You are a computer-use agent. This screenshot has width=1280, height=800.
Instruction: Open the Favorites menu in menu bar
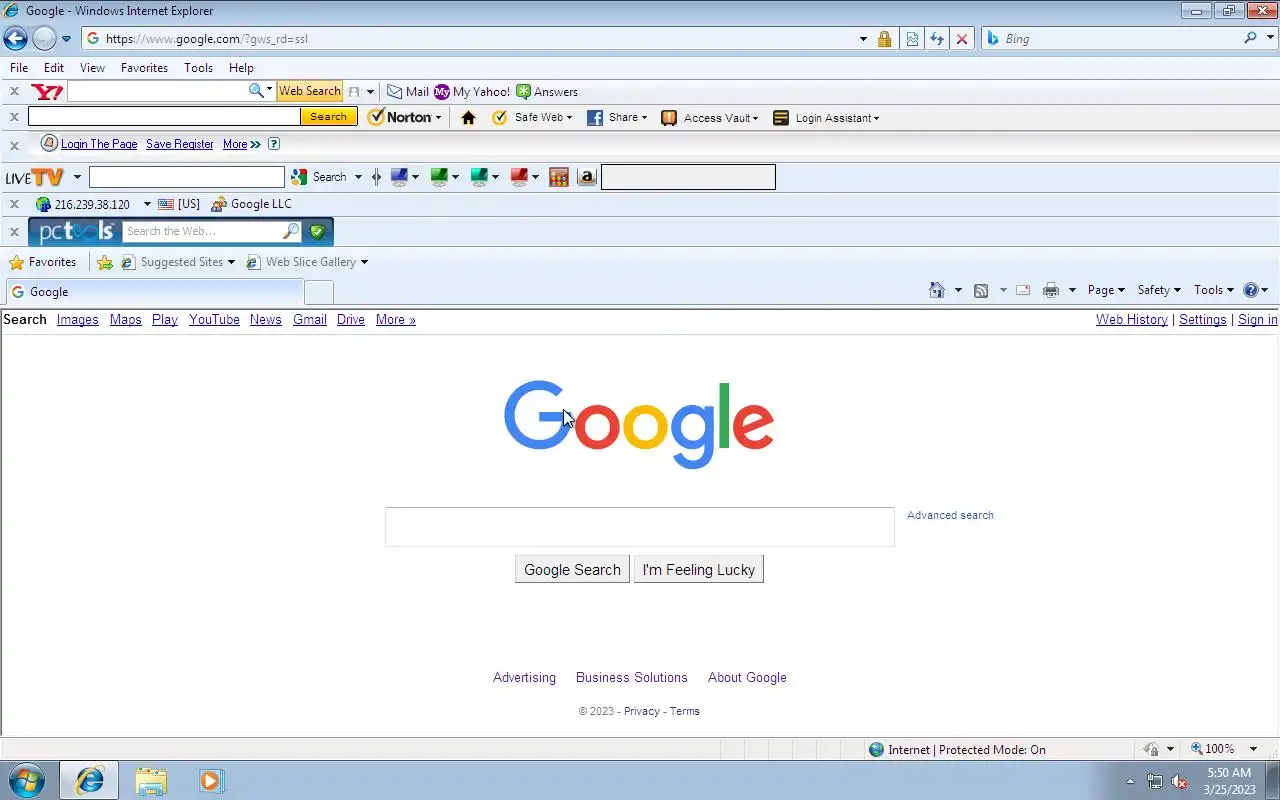144,68
